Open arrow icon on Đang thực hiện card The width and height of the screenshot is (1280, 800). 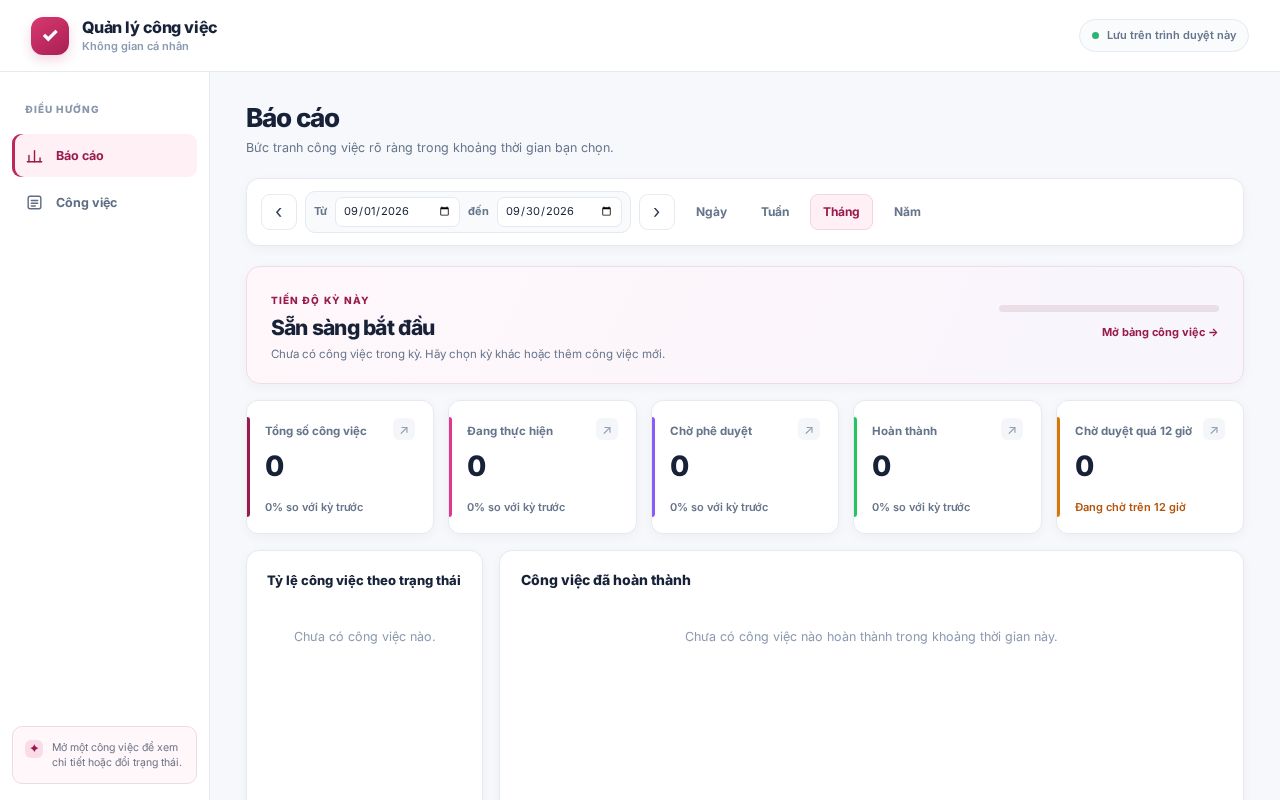point(607,430)
